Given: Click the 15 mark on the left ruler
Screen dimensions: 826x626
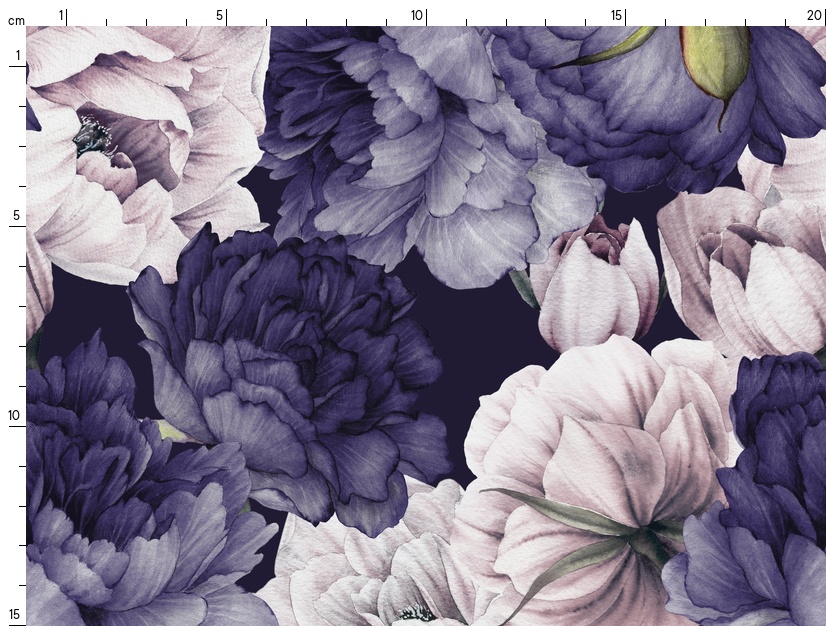Looking at the screenshot, I should click(x=15, y=613).
